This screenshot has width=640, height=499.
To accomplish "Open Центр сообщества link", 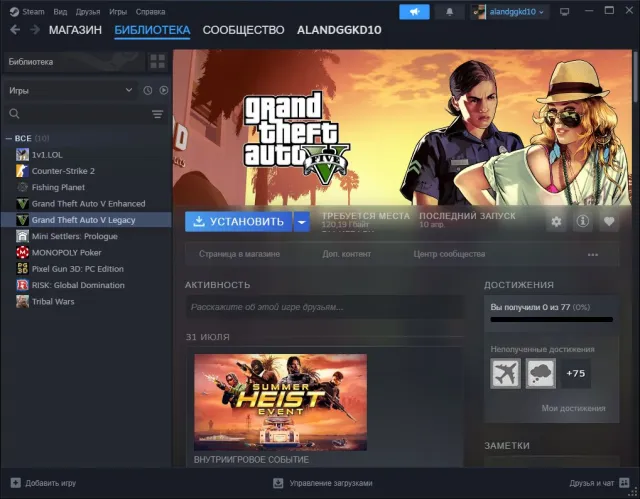I will (449, 254).
